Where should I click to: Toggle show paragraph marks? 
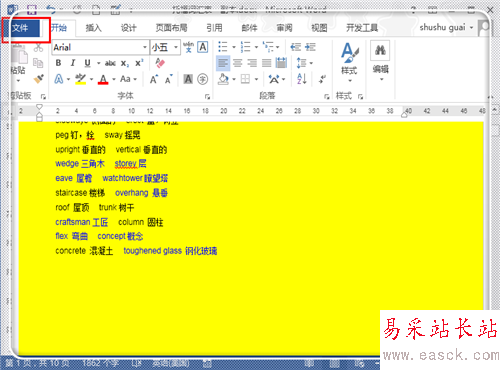point(322,79)
